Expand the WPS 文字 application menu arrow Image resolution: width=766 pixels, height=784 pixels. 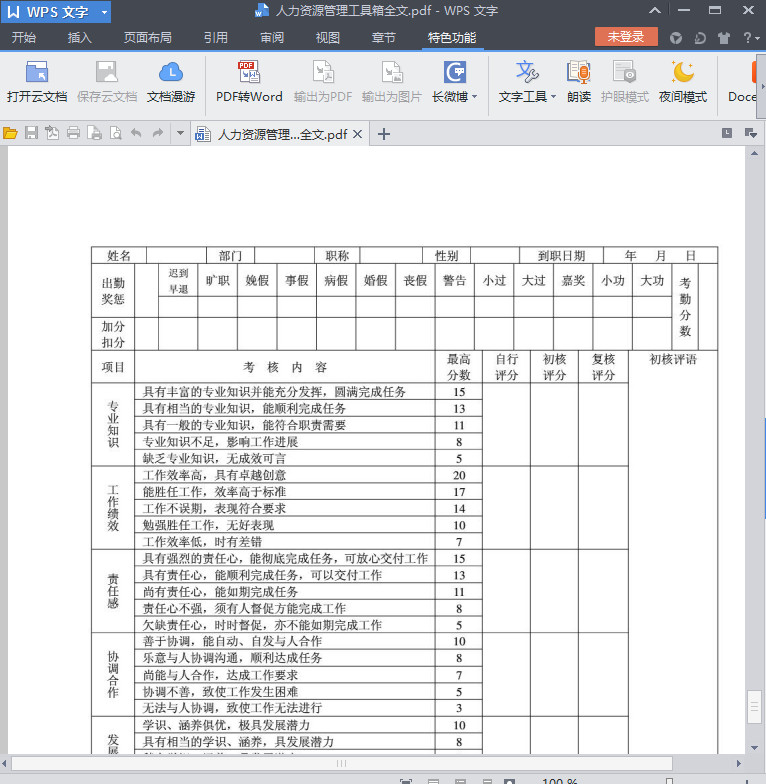[104, 12]
